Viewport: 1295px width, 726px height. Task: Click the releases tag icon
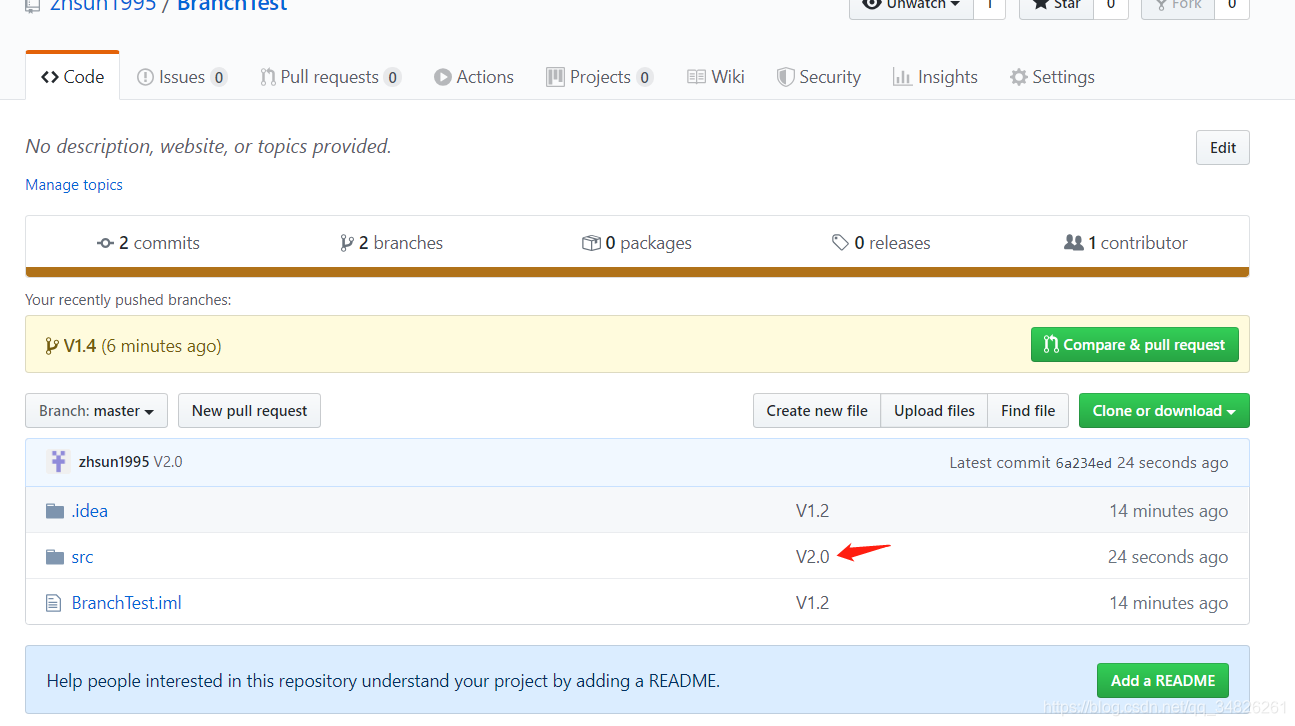click(840, 243)
